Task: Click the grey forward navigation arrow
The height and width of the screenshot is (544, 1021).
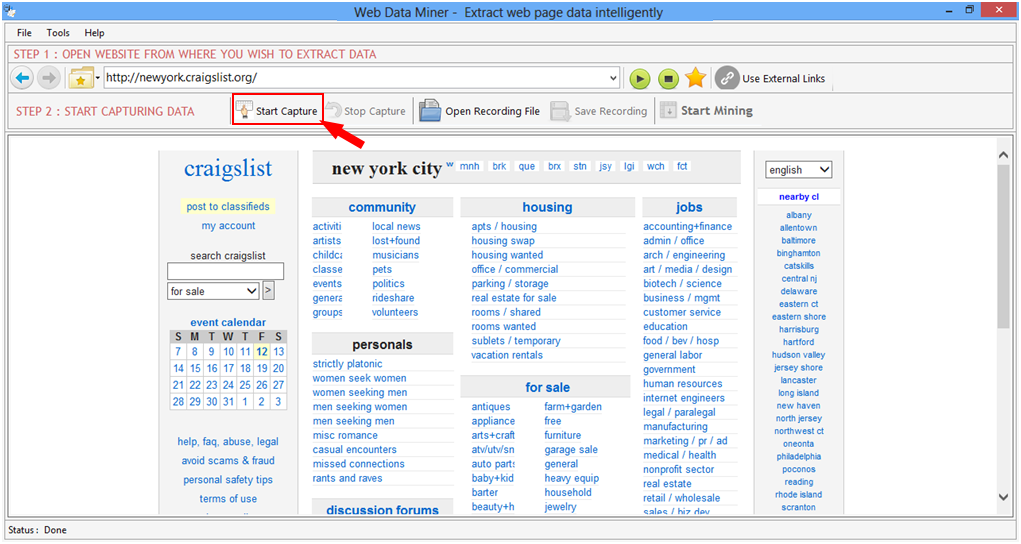Action: (48, 78)
